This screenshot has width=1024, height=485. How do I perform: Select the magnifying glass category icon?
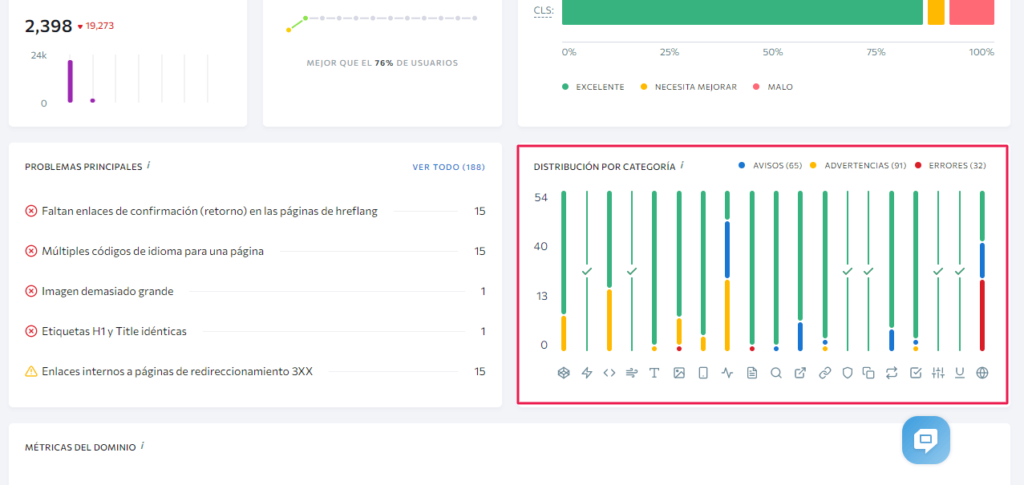point(776,373)
